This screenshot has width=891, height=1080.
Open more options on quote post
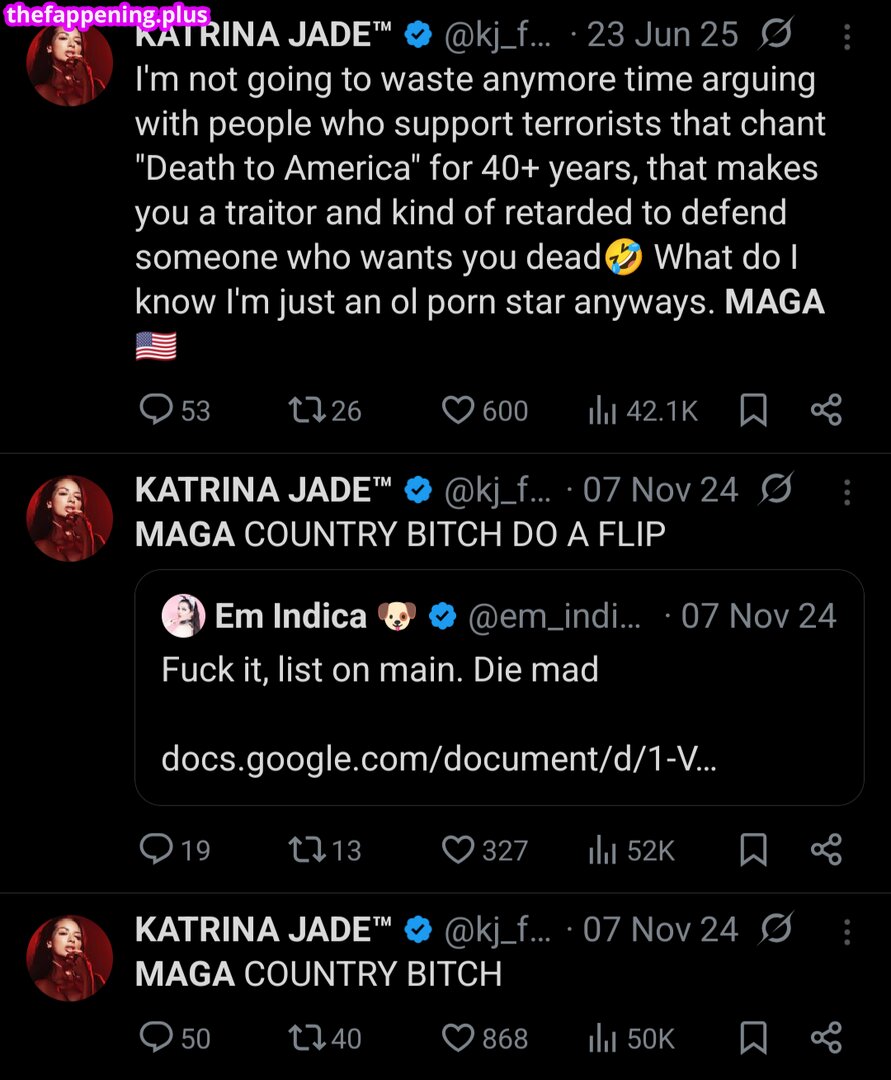[846, 492]
